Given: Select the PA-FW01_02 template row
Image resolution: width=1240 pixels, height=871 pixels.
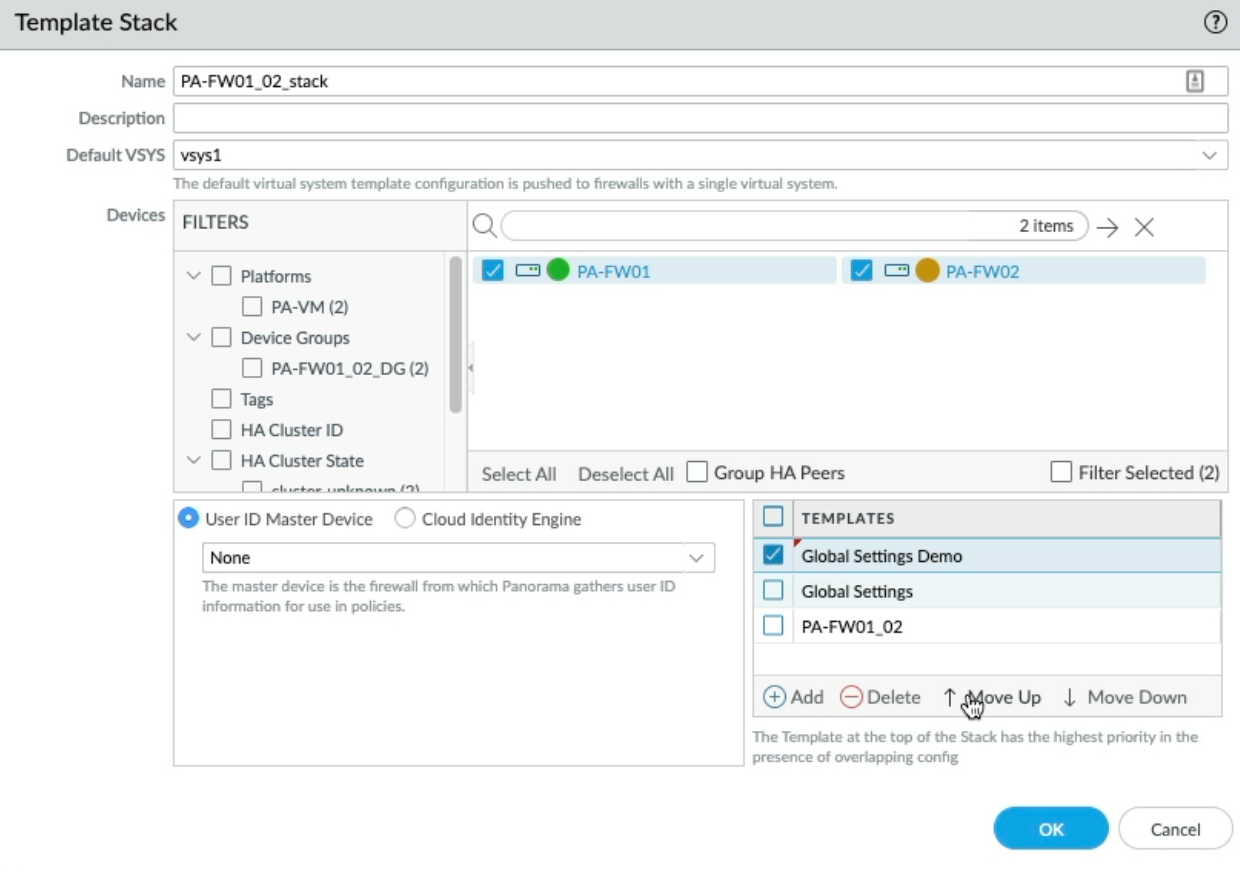Looking at the screenshot, I should point(987,626).
